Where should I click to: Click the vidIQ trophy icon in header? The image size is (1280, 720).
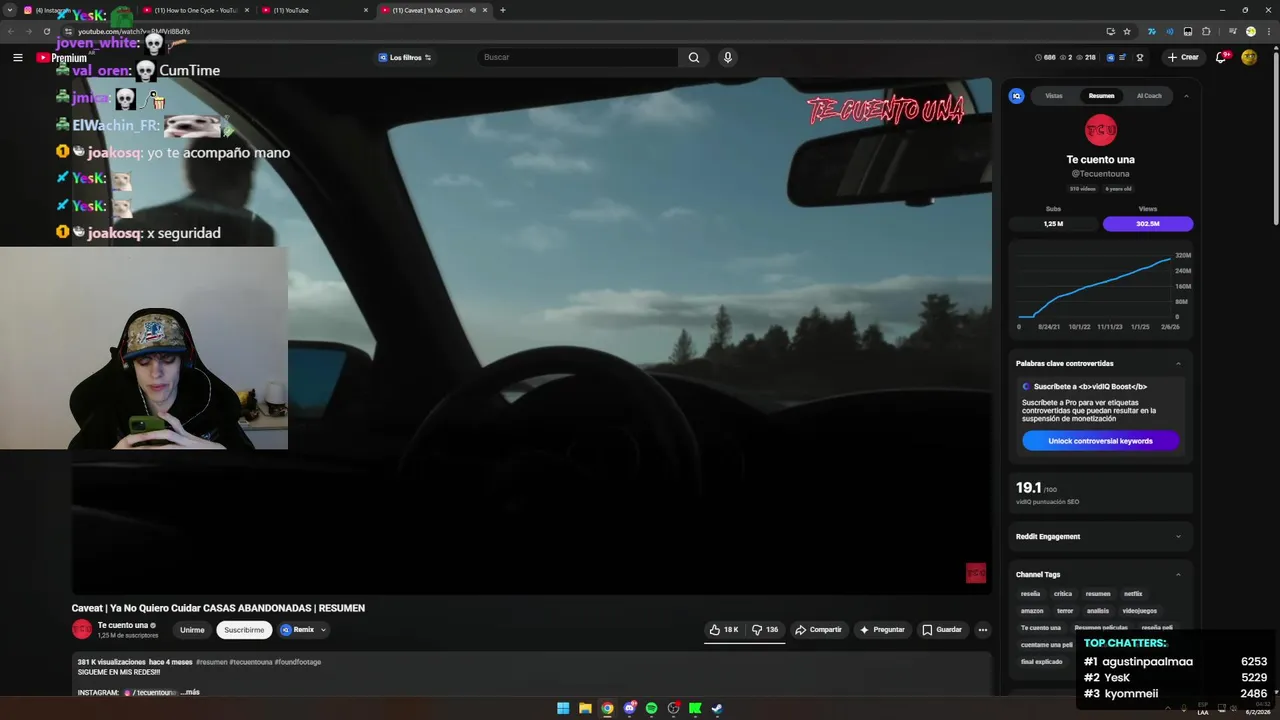pos(1139,57)
